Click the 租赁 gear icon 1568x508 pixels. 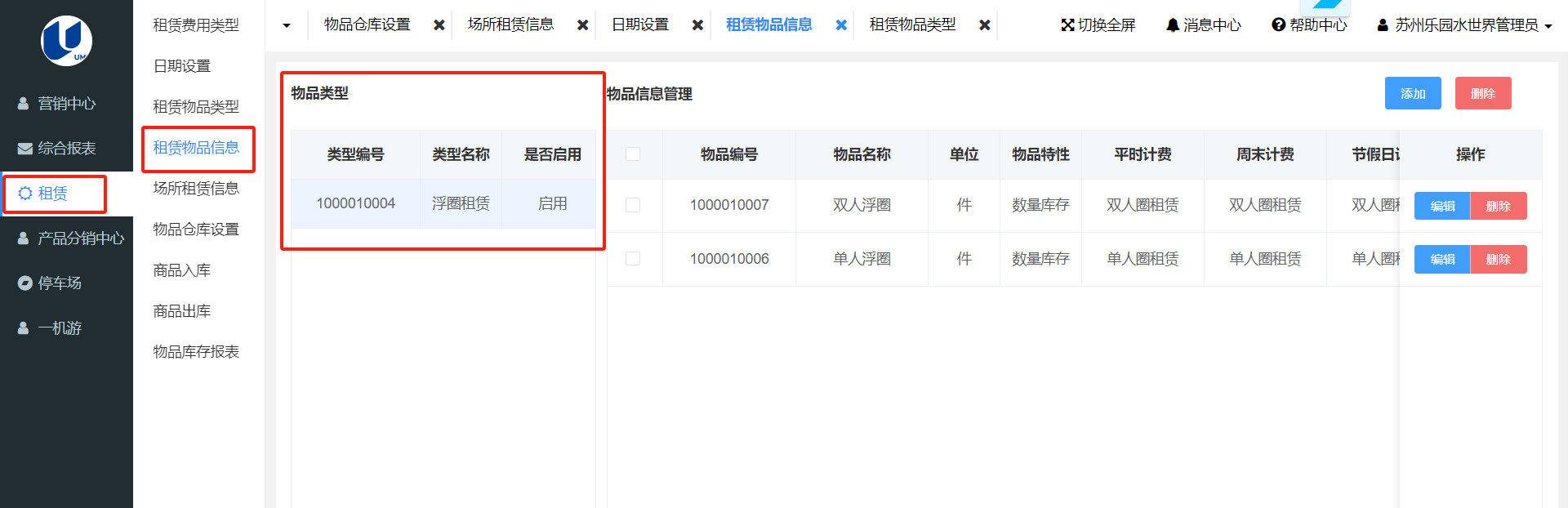pos(25,194)
